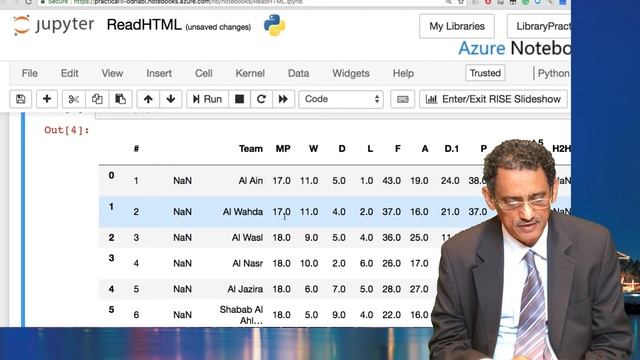Screen dimensions: 640x360
Task: Click the browser address bar URL
Action: (188, 2)
